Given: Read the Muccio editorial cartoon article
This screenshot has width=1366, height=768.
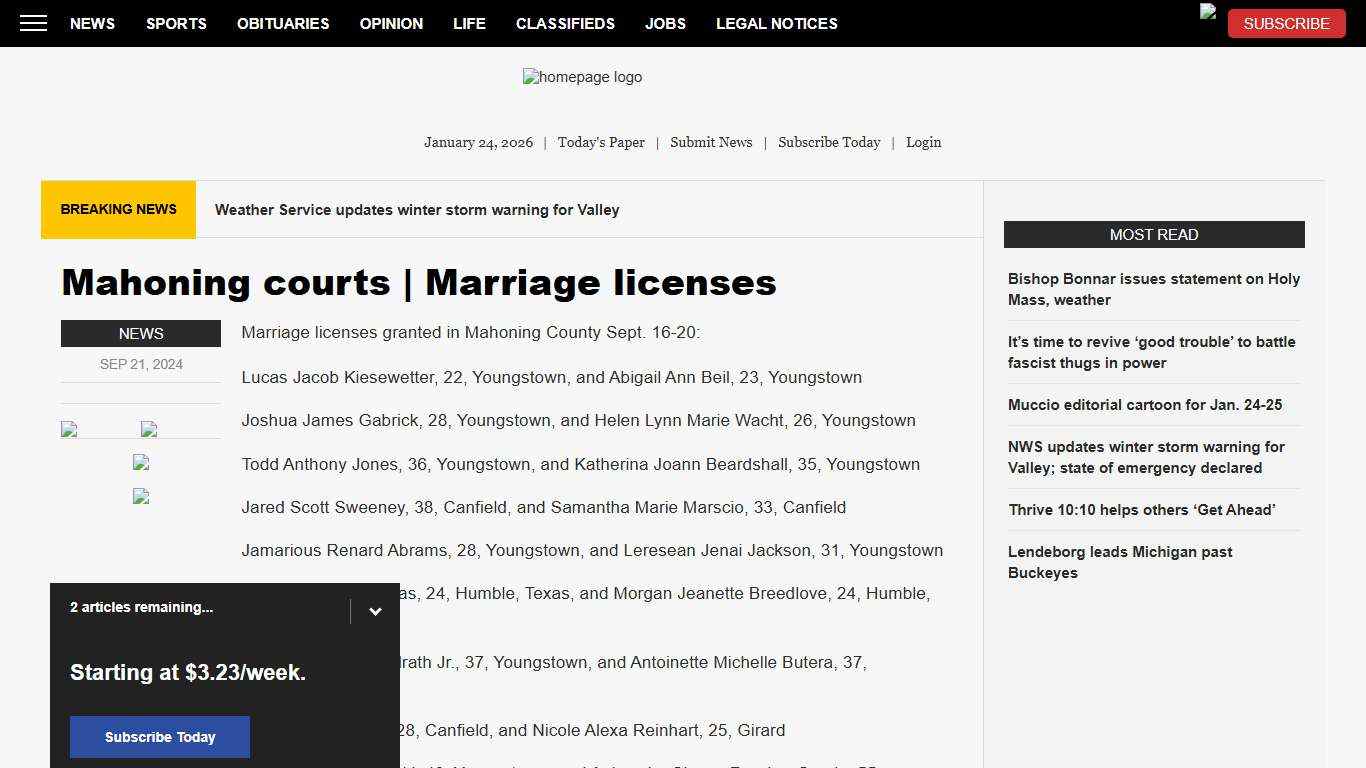Looking at the screenshot, I should point(1145,404).
